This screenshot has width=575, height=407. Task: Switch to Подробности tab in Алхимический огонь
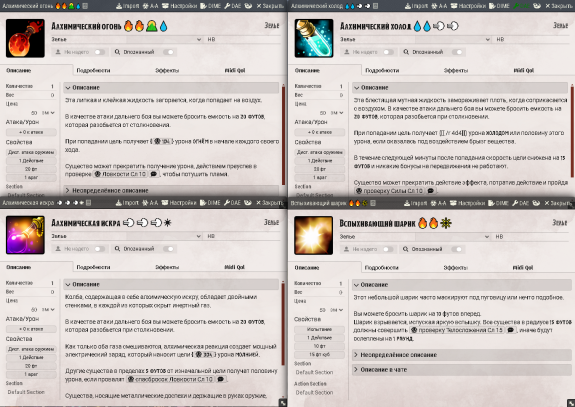94,70
